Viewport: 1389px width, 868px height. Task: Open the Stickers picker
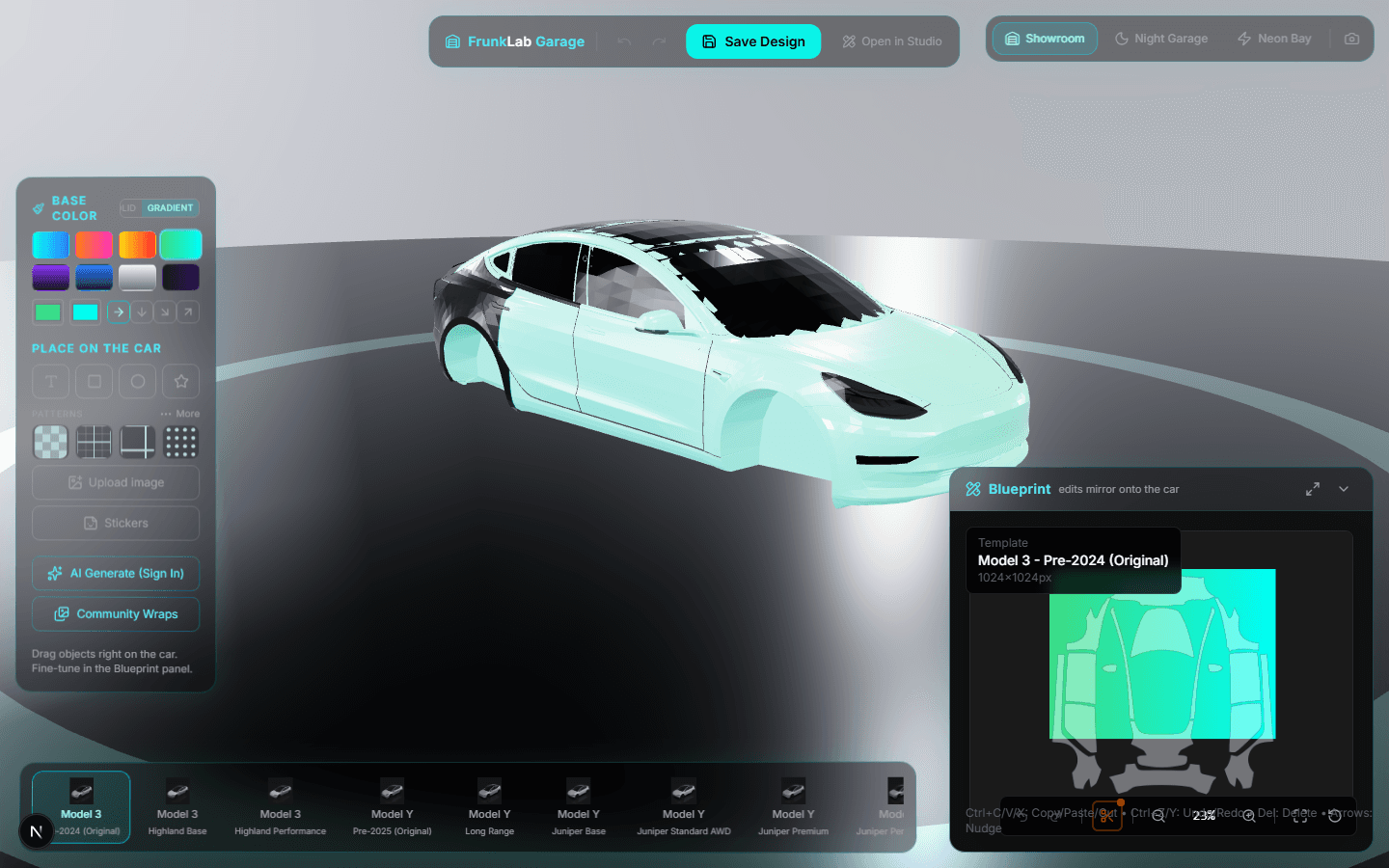116,523
